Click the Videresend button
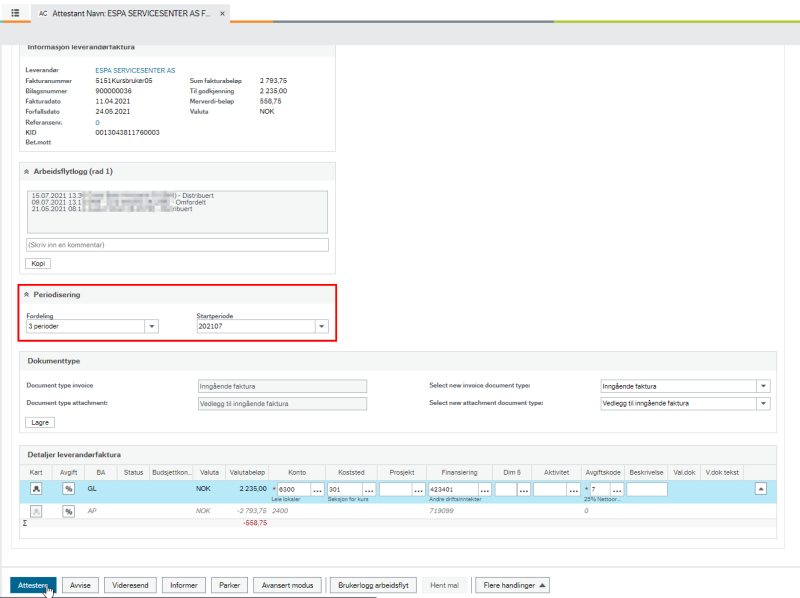 pos(130,585)
